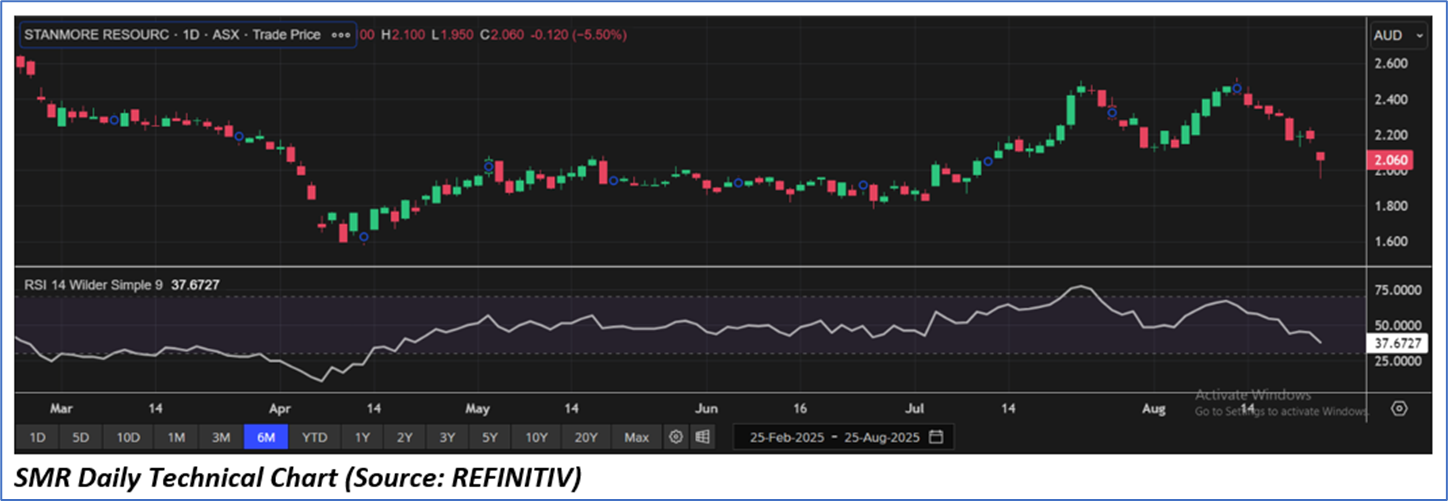Select the Max range tab

(636, 437)
